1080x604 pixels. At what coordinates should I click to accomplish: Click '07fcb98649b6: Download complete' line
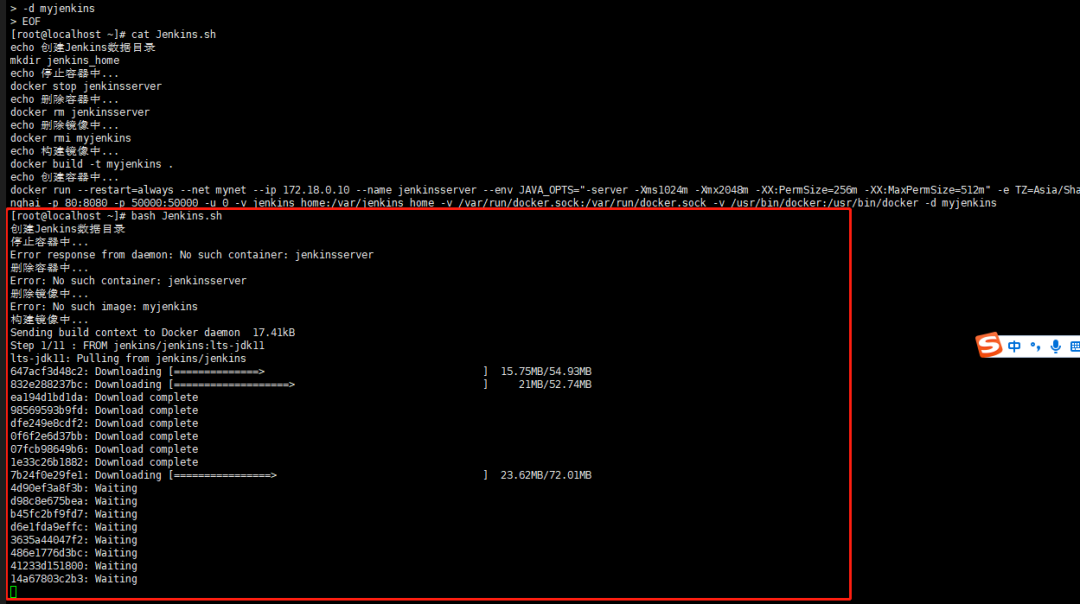[104, 450]
